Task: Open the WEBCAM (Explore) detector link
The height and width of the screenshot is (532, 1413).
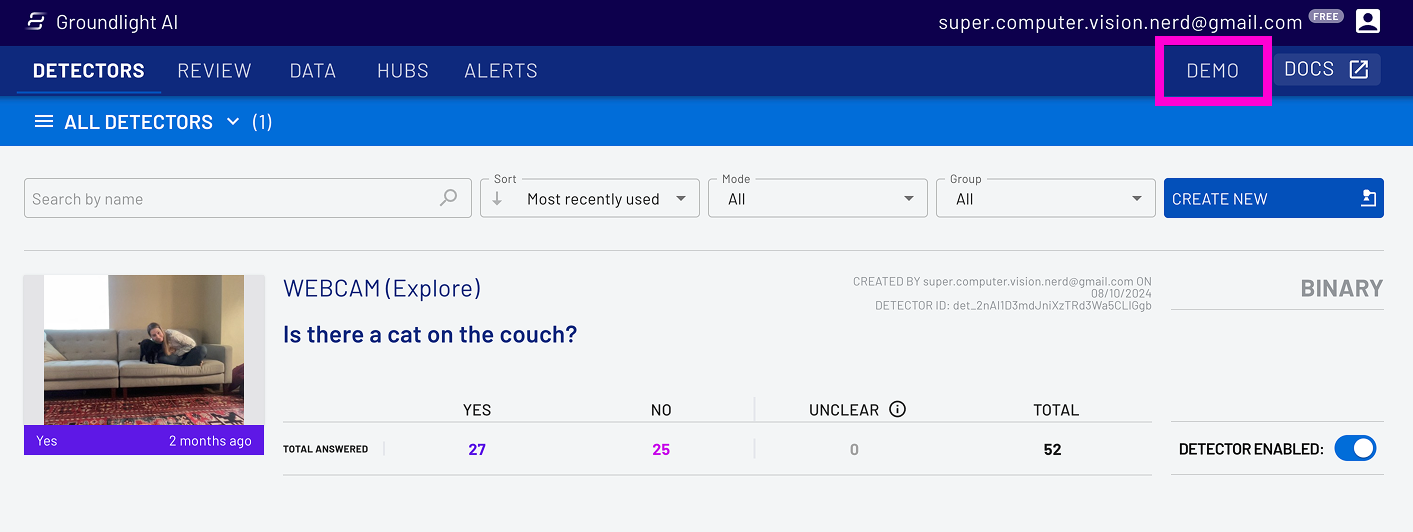Action: pos(382,289)
